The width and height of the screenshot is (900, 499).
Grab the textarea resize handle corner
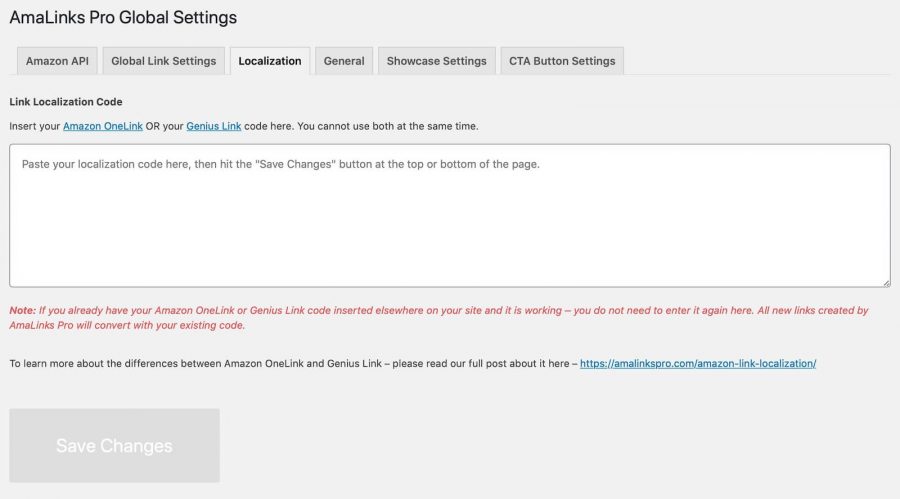886,283
